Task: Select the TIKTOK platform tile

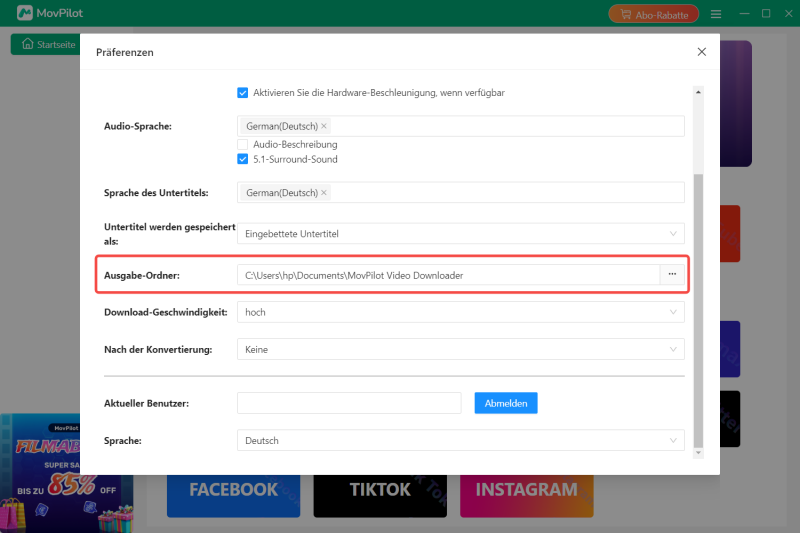Action: coord(380,496)
